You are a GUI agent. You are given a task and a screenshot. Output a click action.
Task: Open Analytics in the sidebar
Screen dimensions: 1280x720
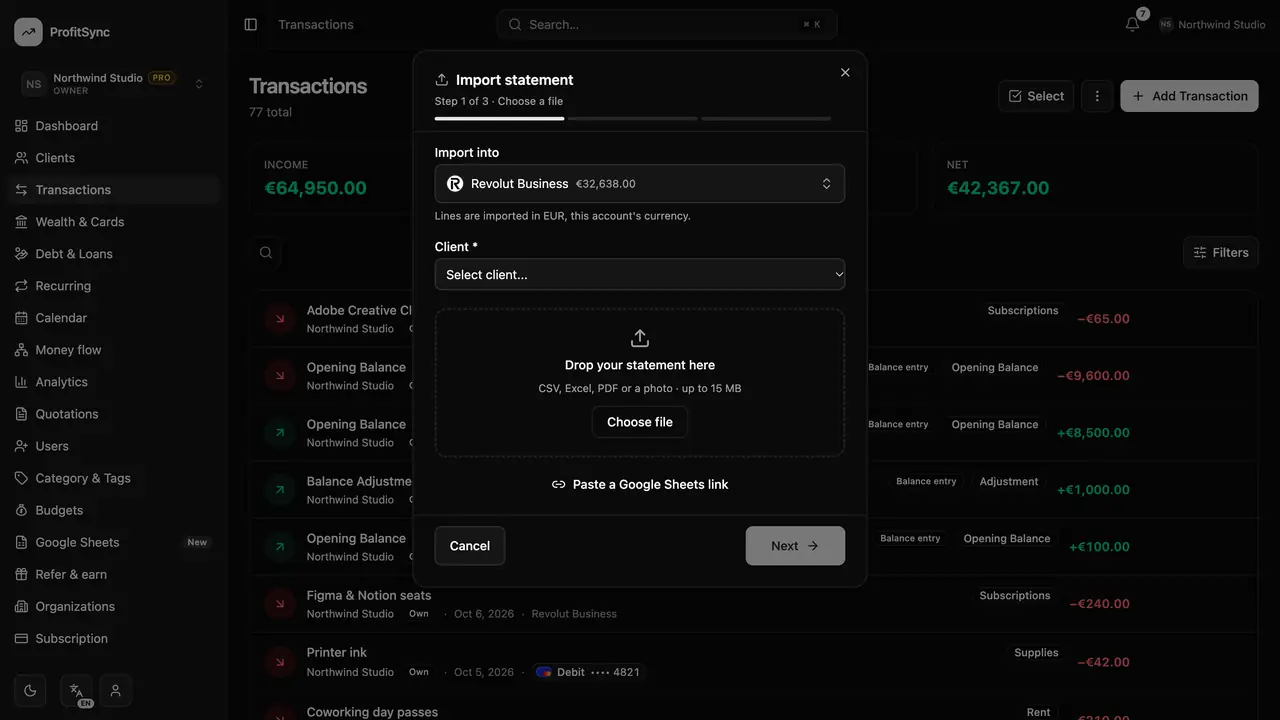click(113, 382)
